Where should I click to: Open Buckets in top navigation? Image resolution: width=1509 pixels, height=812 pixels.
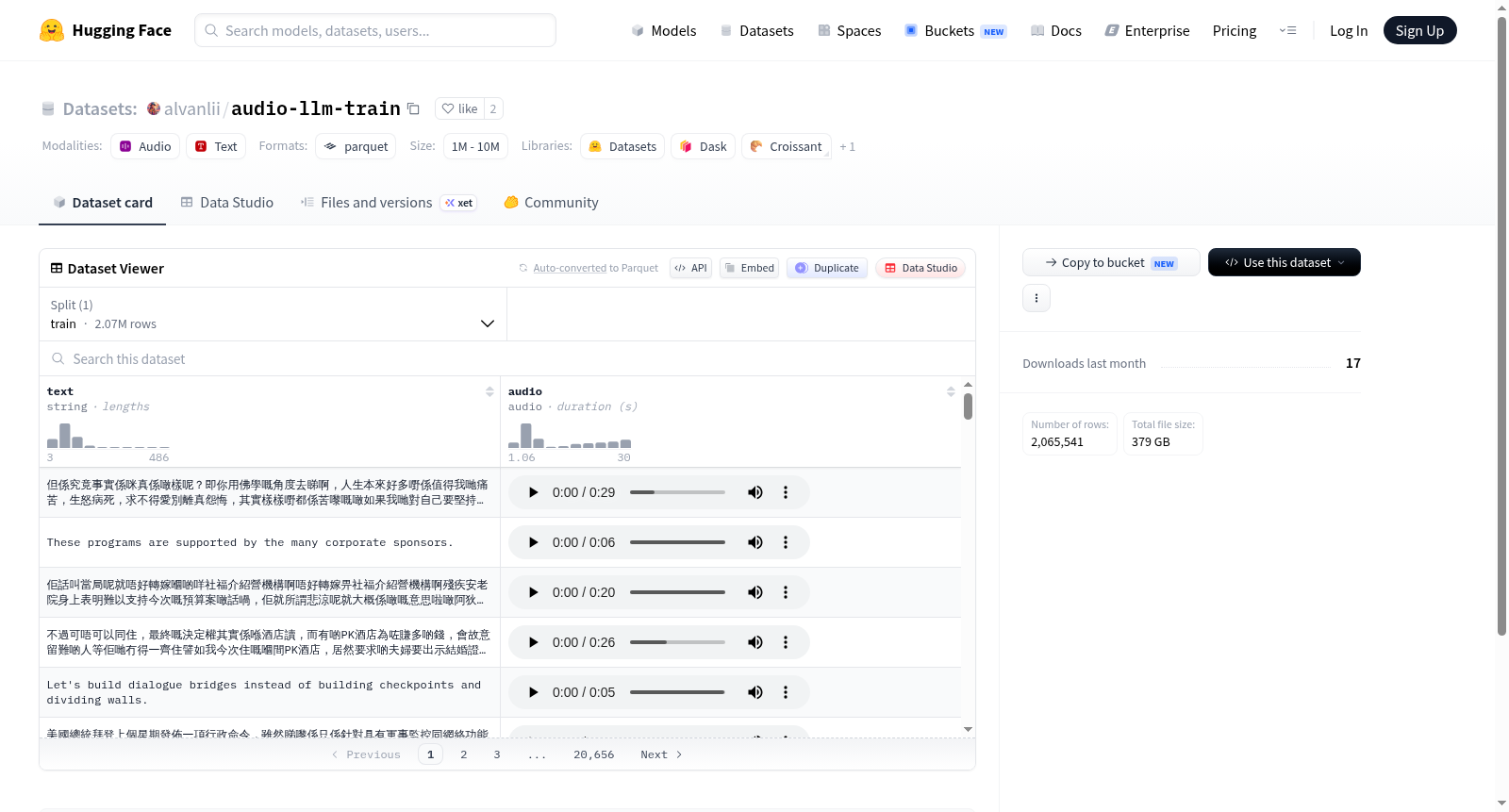click(955, 30)
